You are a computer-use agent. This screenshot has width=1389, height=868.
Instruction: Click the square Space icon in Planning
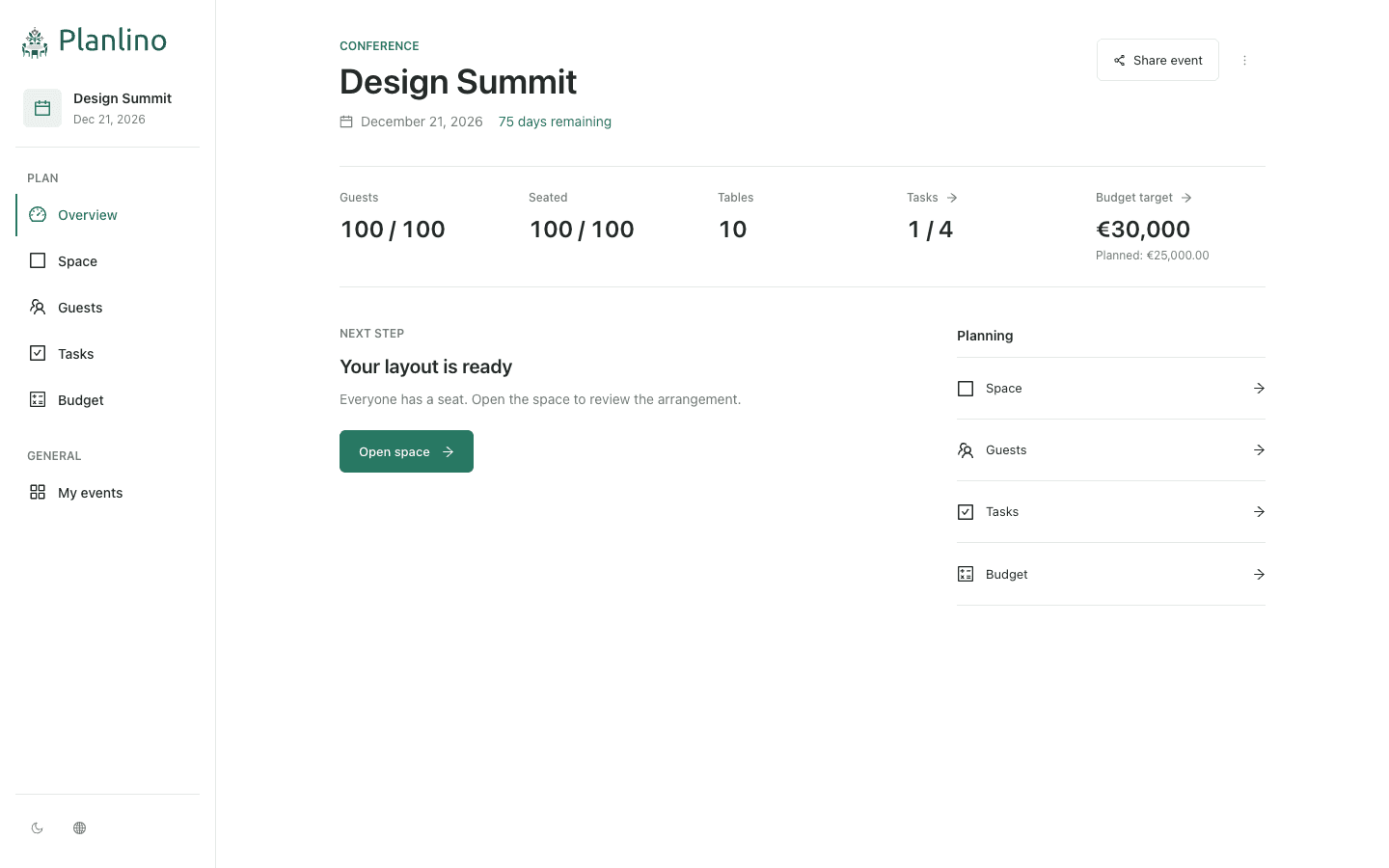tap(966, 389)
